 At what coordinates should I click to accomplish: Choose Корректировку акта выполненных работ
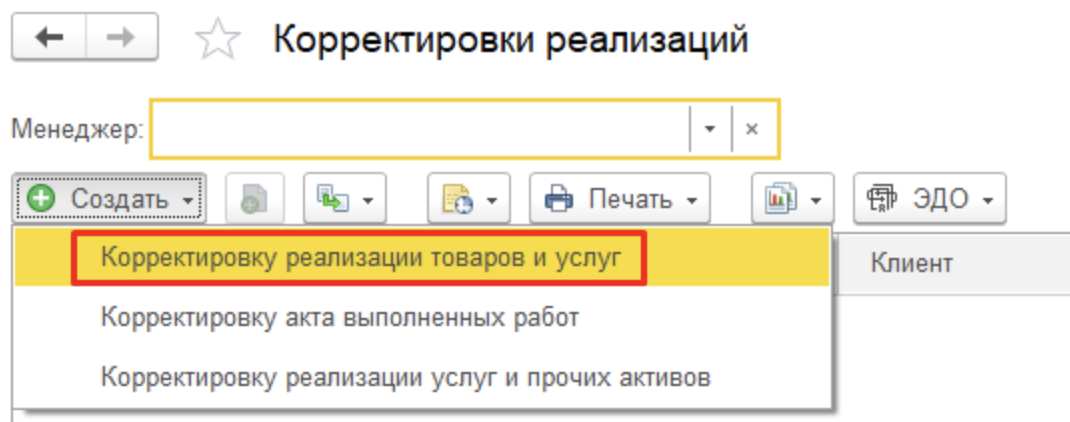340,319
